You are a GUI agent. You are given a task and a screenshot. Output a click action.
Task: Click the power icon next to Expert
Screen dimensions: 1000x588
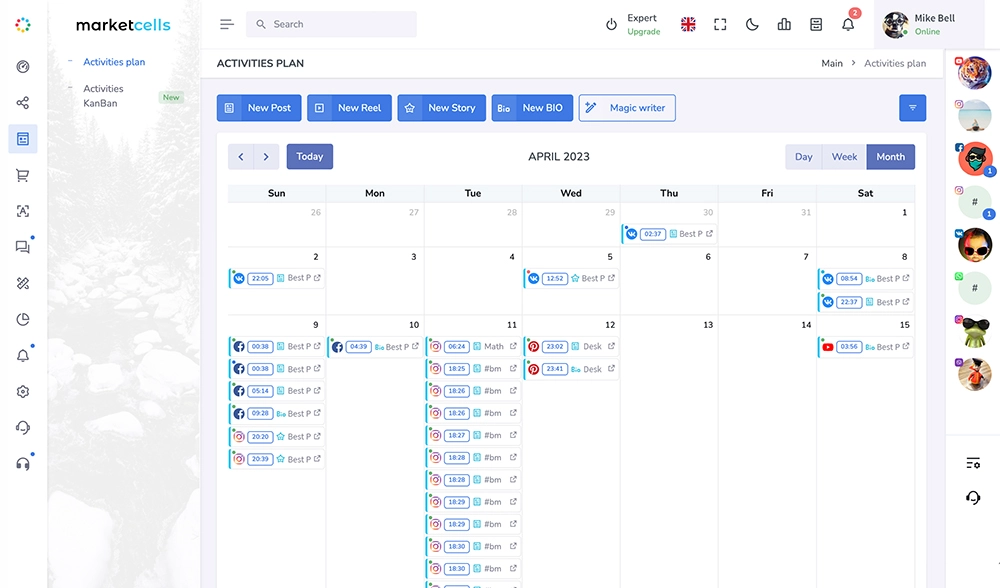[611, 24]
